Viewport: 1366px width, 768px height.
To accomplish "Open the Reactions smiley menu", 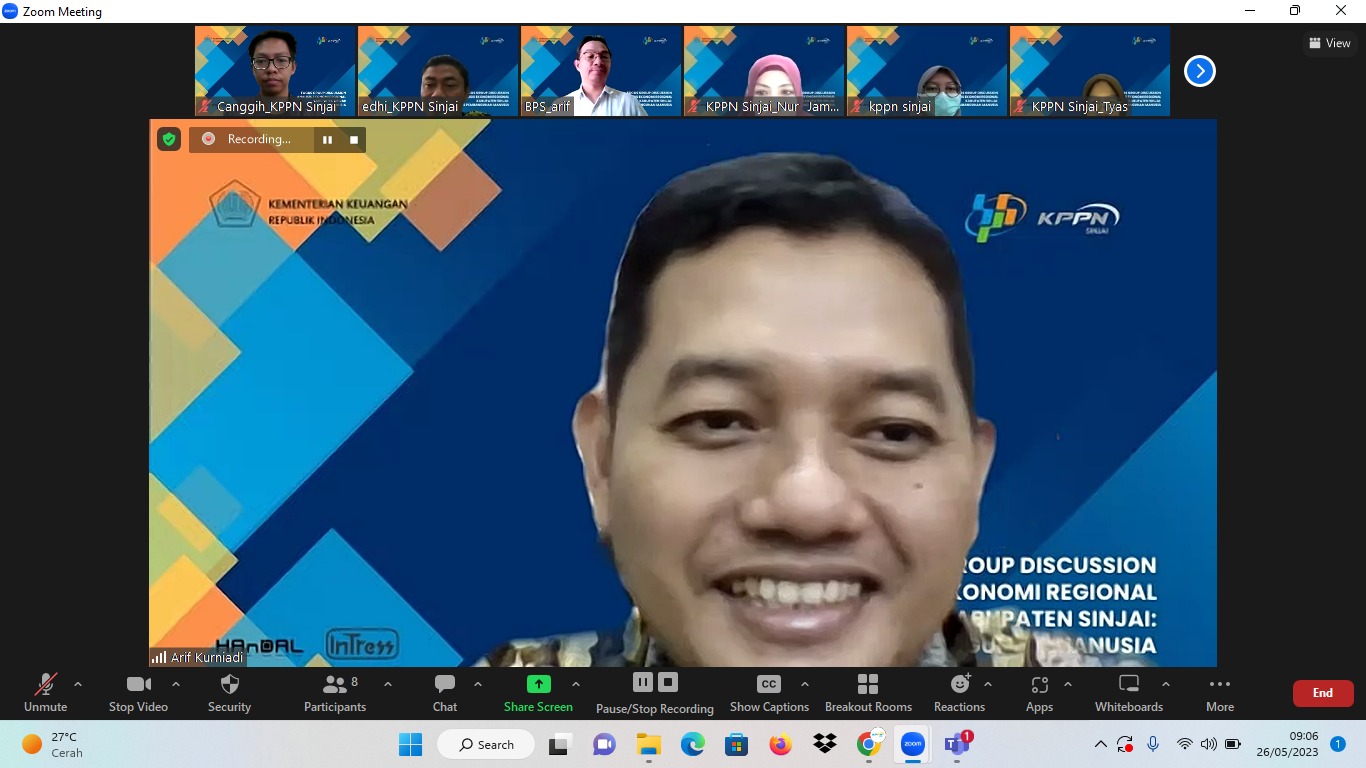I will pyautogui.click(x=959, y=692).
